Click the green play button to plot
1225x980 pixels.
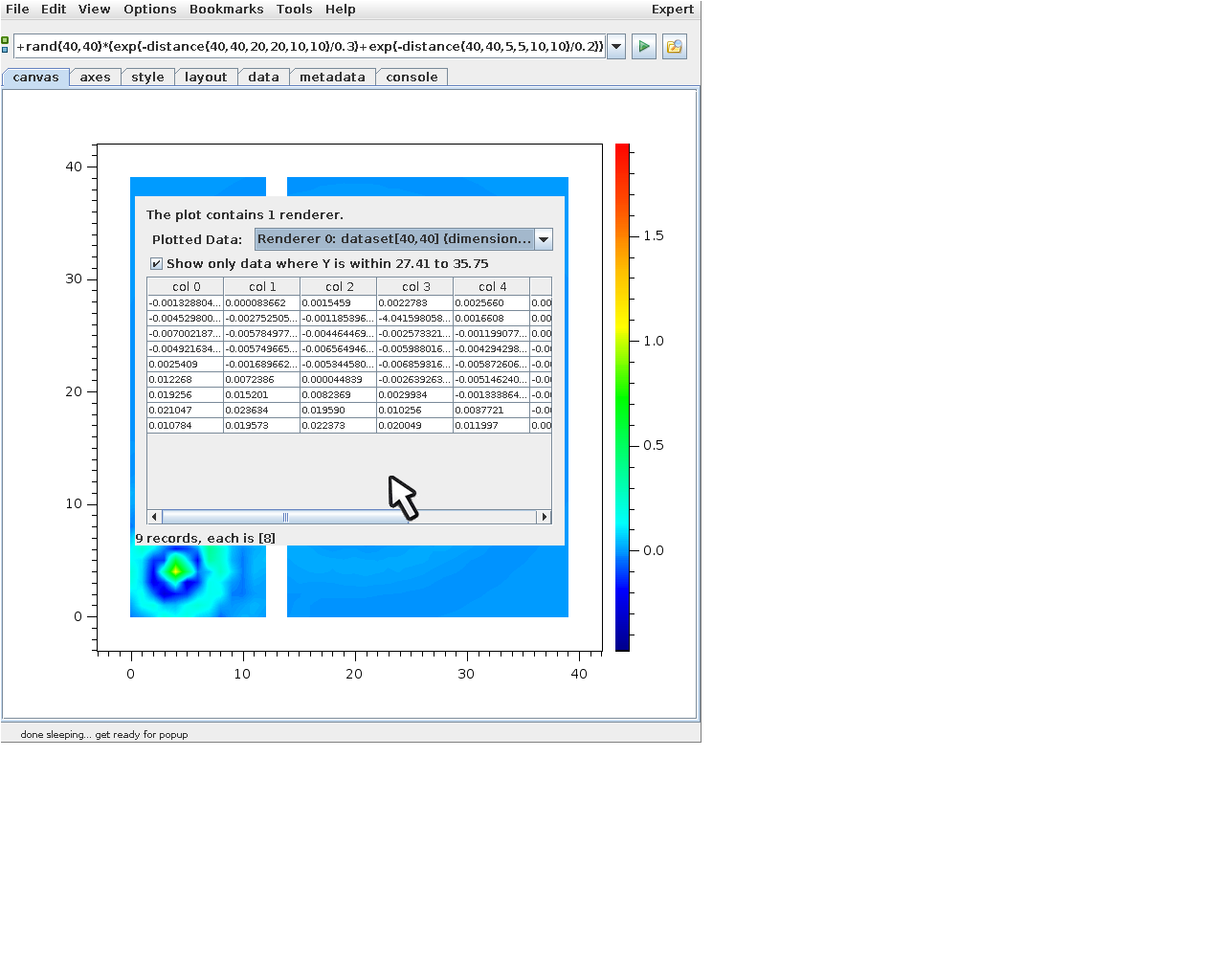coord(644,46)
